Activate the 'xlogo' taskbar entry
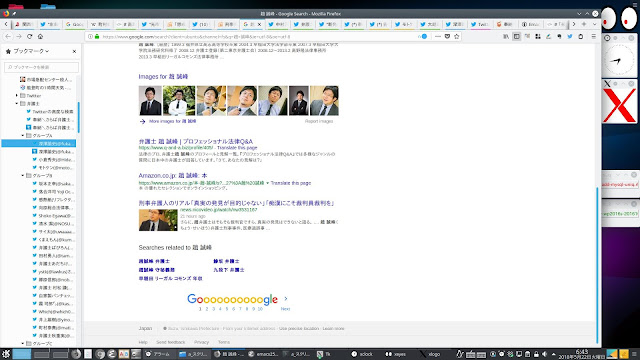 430,354
